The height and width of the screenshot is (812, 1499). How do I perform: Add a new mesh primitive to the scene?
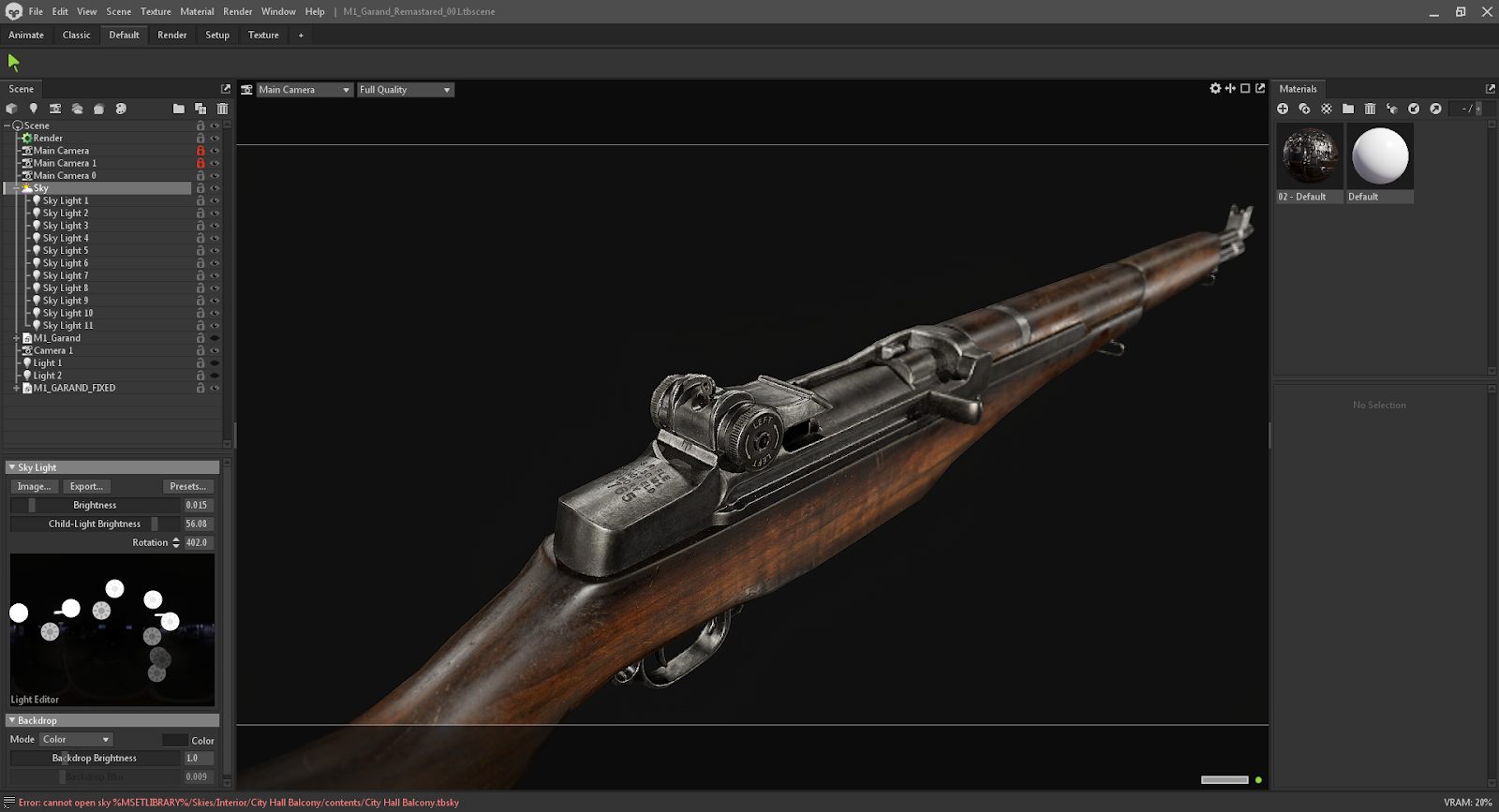11,109
